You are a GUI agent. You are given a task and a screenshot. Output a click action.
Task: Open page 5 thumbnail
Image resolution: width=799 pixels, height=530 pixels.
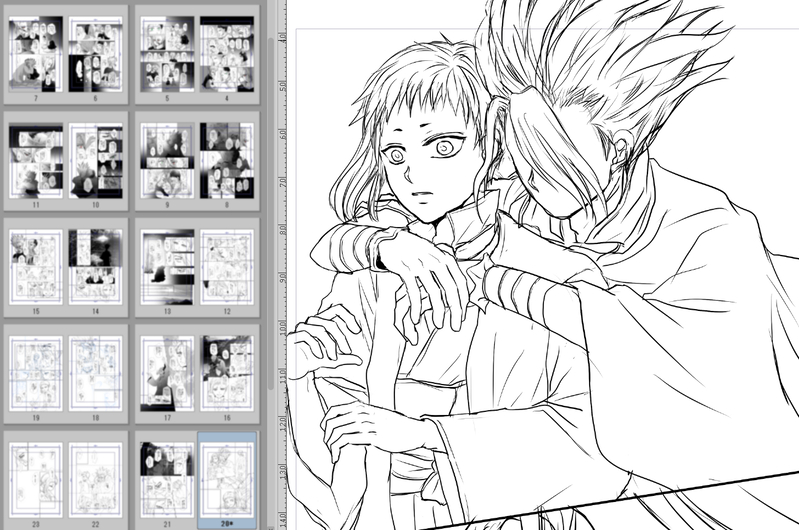coord(167,54)
